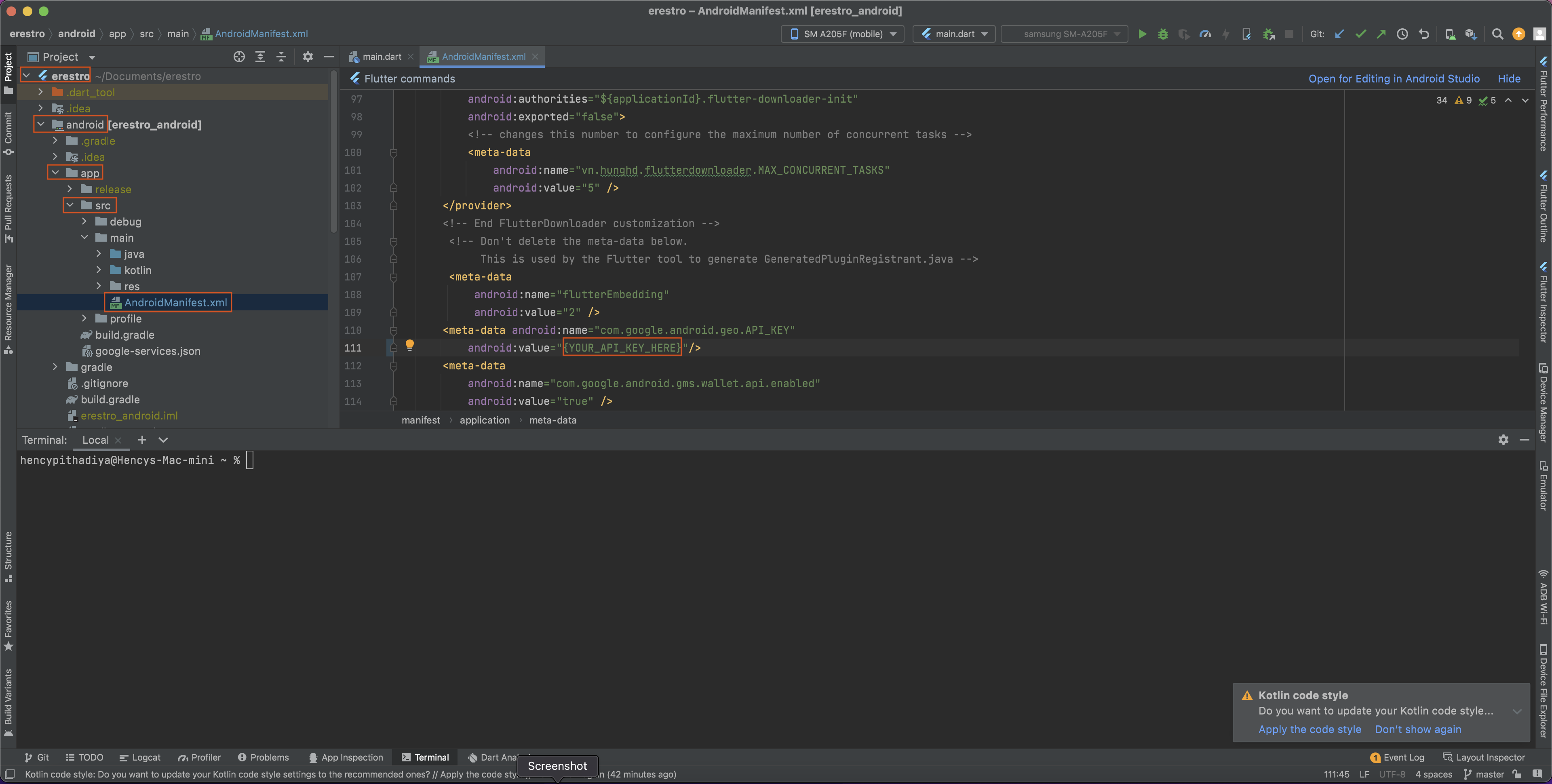Add a new terminal session with plus icon
The width and height of the screenshot is (1552, 784).
[x=142, y=440]
